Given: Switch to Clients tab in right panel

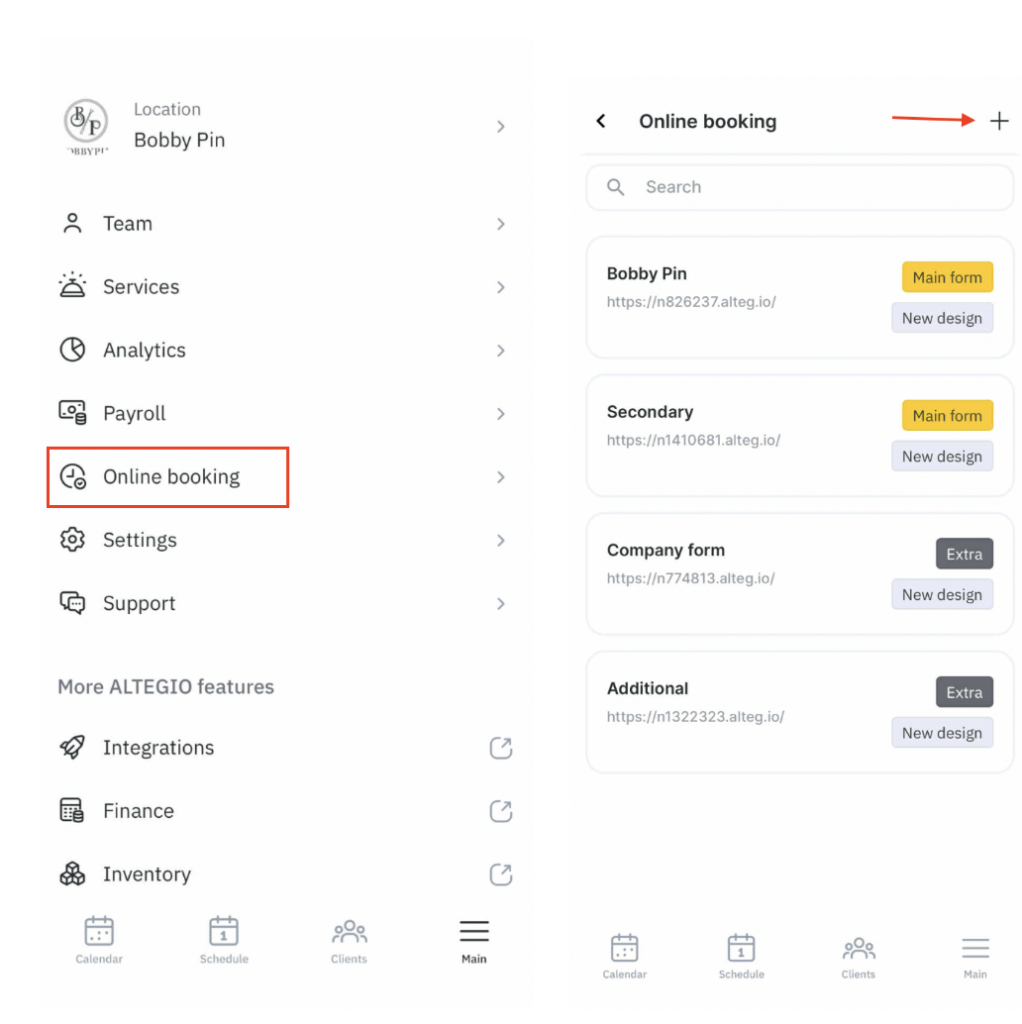Looking at the screenshot, I should 858,956.
